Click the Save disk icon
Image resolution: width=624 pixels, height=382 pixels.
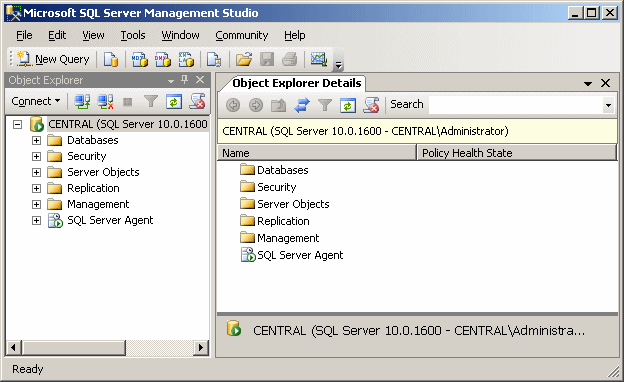pyautogui.click(x=267, y=59)
